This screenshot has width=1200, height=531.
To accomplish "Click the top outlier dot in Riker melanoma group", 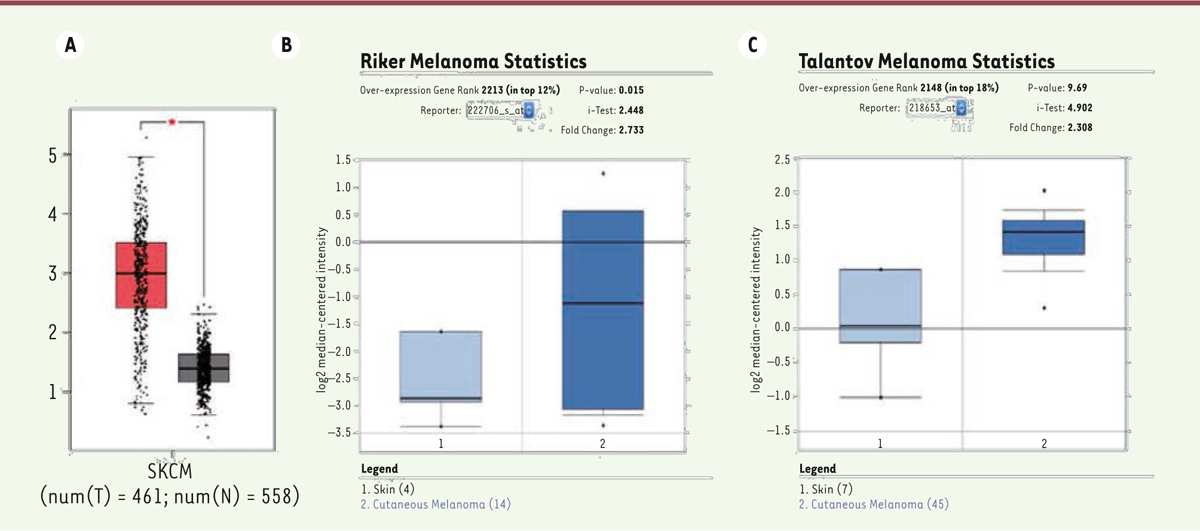I will pyautogui.click(x=604, y=173).
